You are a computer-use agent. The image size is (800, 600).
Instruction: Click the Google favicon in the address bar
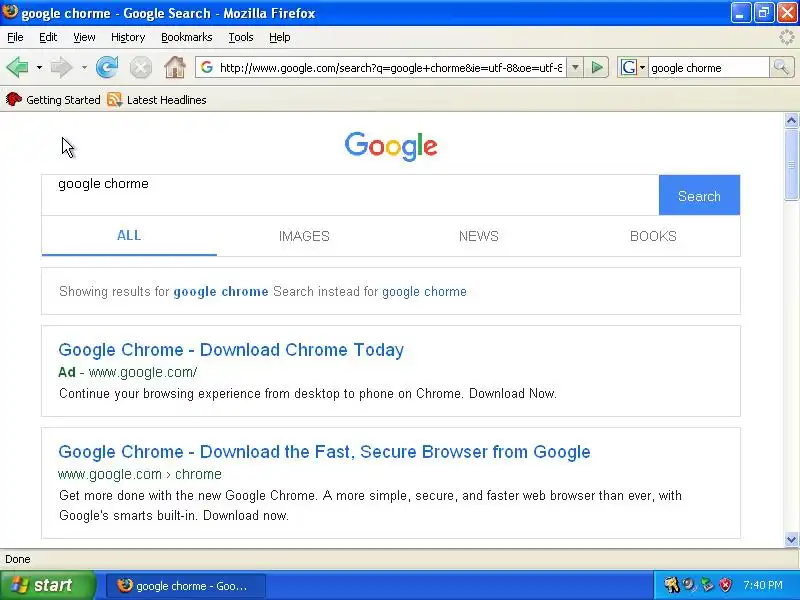pyautogui.click(x=206, y=67)
